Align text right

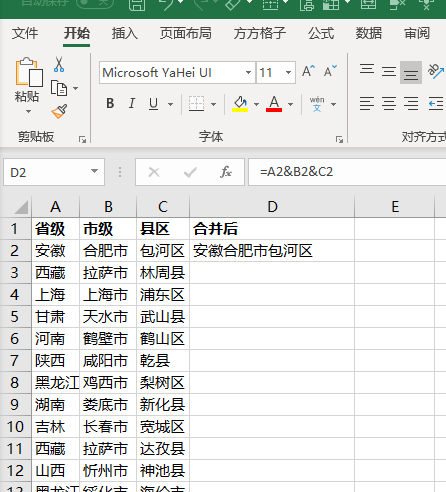(x=411, y=104)
